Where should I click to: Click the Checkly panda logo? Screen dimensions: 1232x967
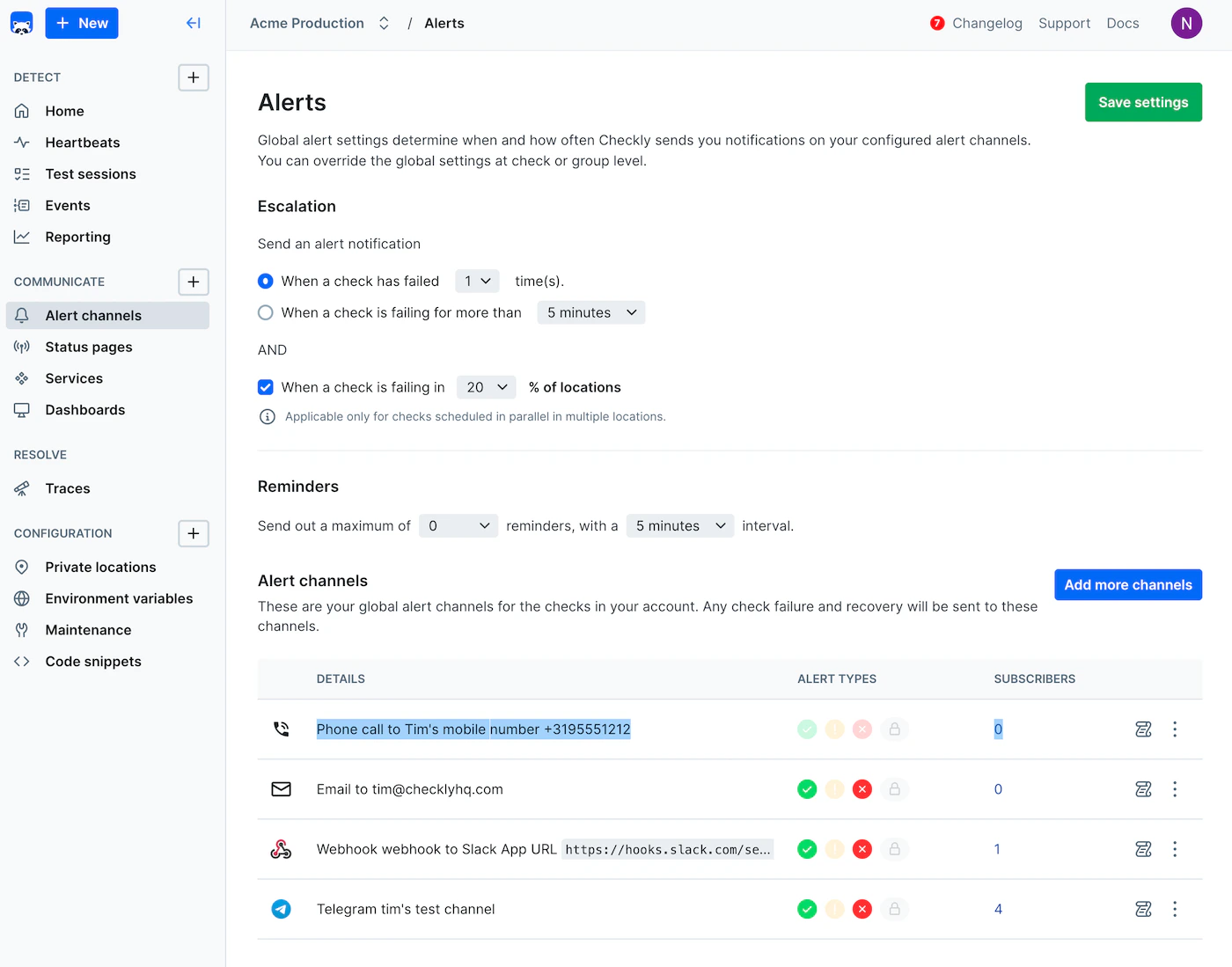point(21,23)
